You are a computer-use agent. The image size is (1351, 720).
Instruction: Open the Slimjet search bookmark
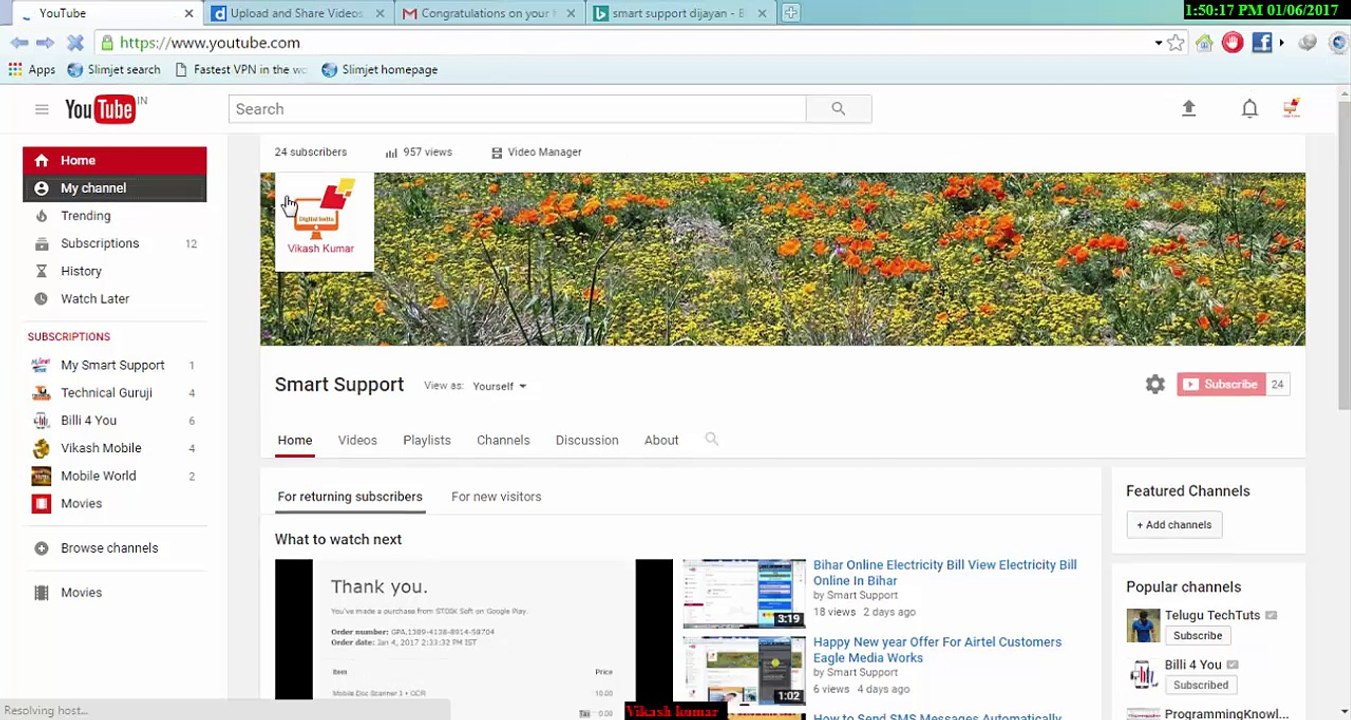pos(114,70)
